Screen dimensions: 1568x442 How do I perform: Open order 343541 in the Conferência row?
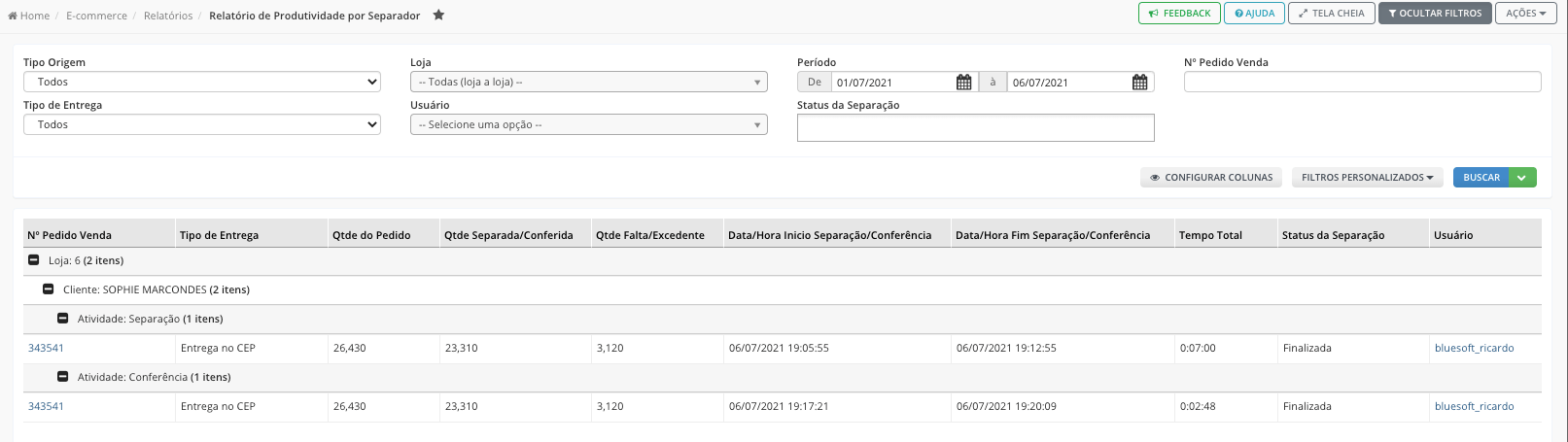click(46, 406)
